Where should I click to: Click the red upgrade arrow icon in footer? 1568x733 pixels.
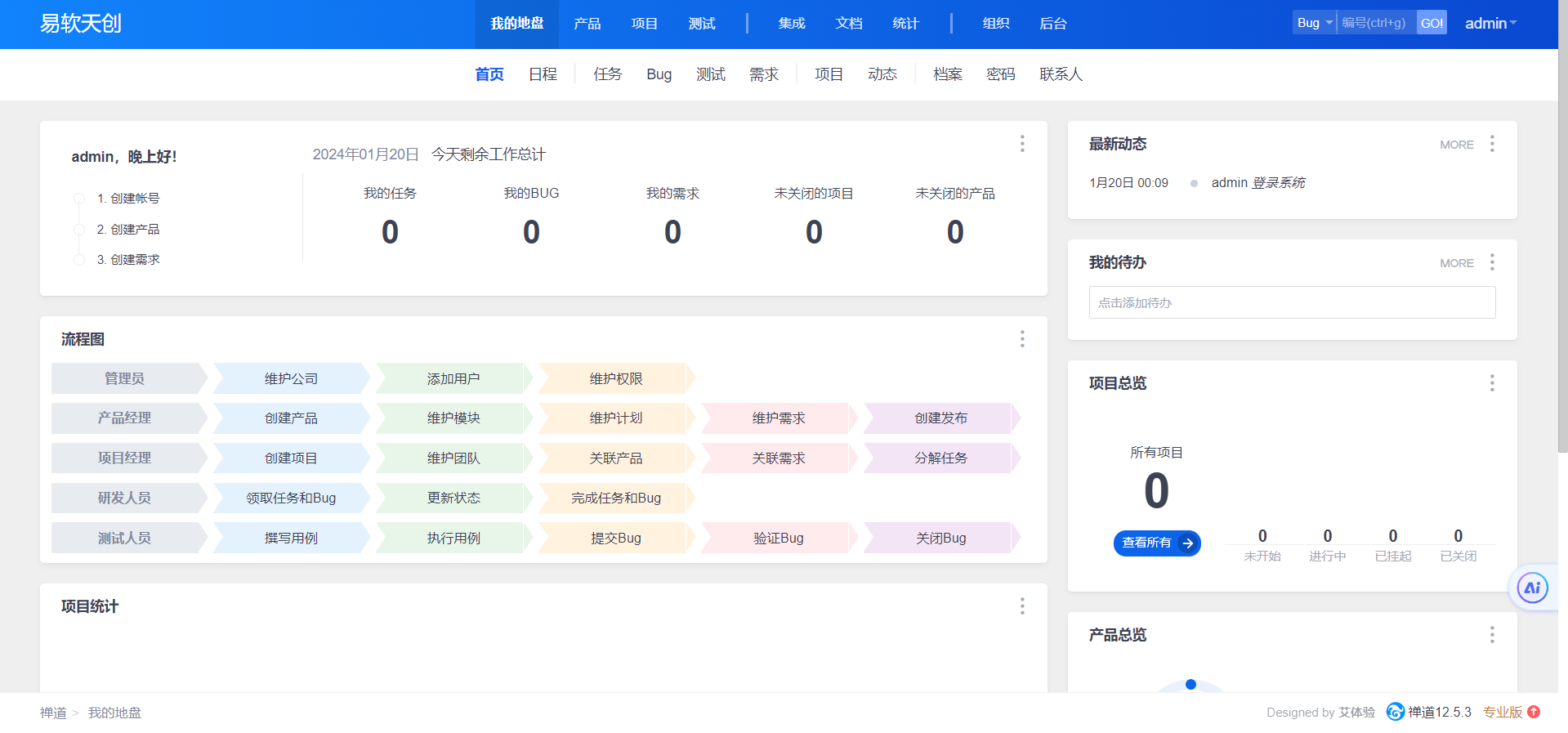[x=1534, y=712]
